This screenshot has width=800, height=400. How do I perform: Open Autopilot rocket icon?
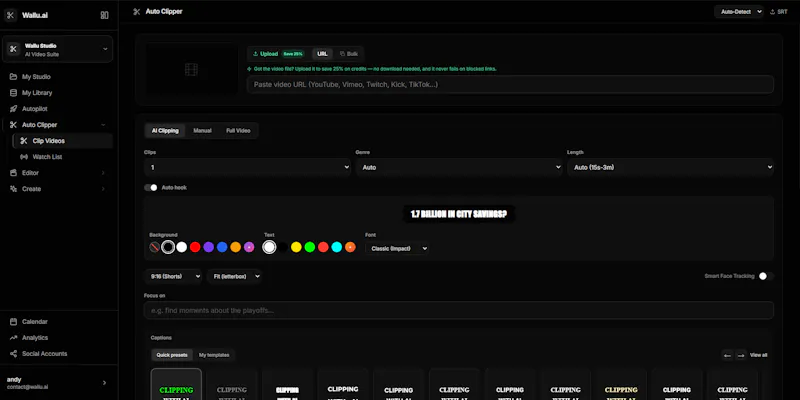click(x=13, y=109)
